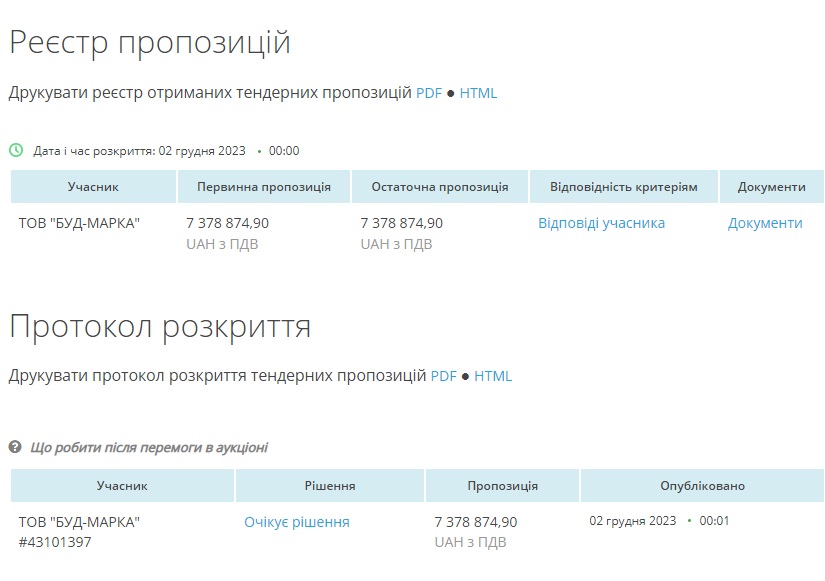The image size is (825, 581).
Task: Click the final proposal amount 7 378 874,90
Action: (x=401, y=223)
